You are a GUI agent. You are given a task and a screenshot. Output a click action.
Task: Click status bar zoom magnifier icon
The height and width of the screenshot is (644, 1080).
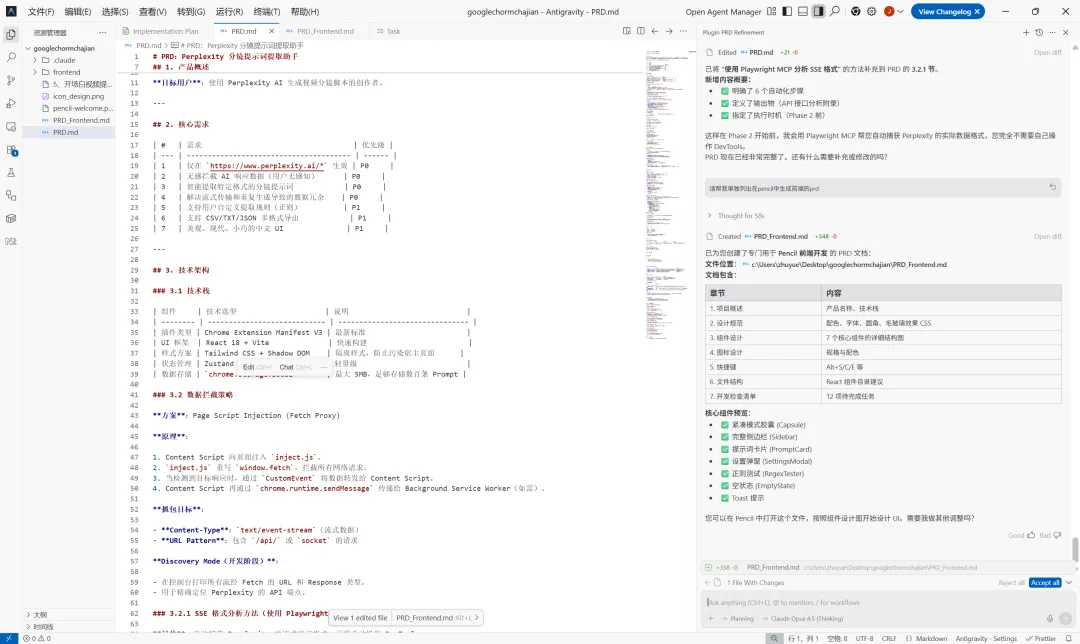[x=774, y=638]
